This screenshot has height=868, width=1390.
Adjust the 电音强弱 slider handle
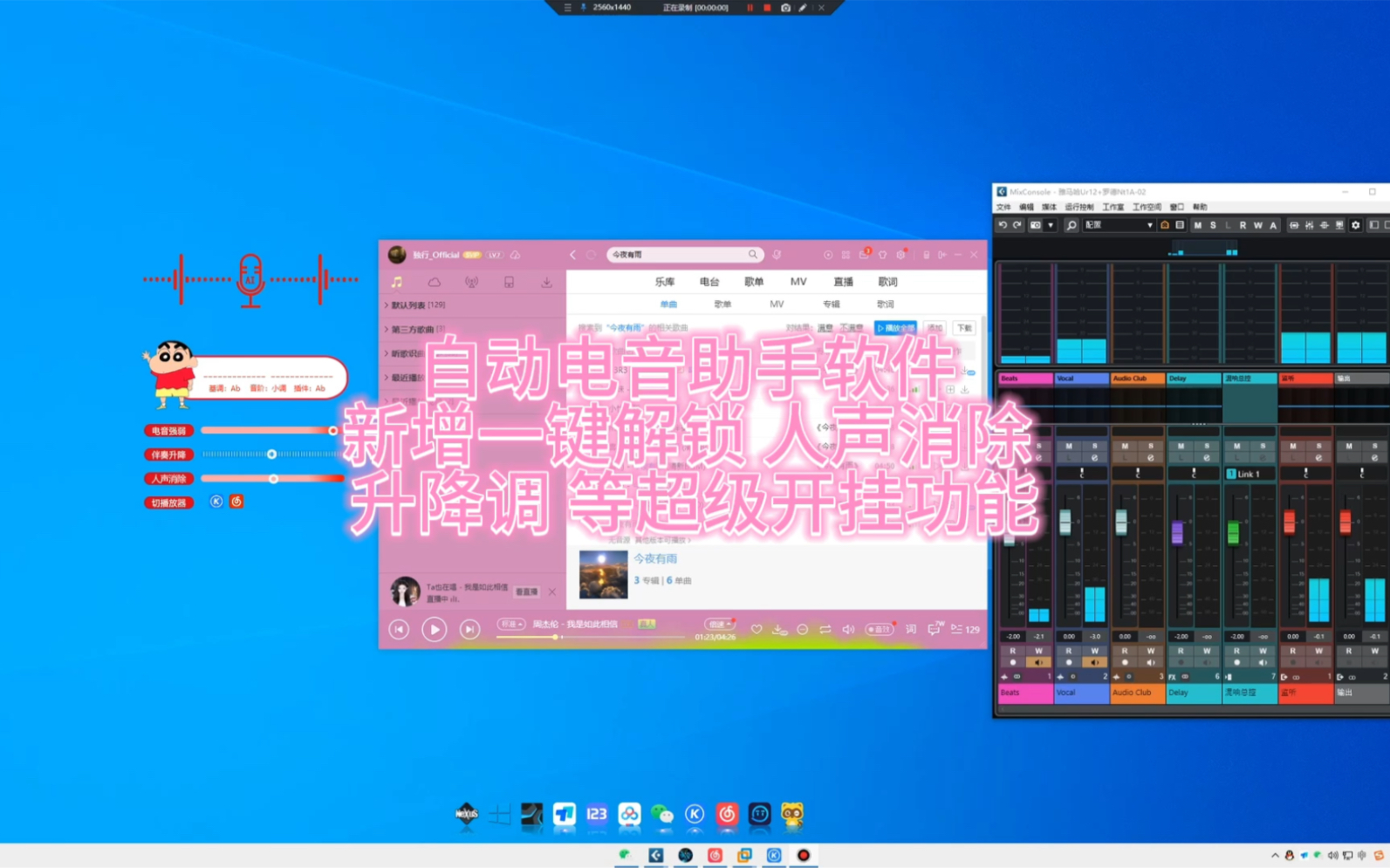[x=332, y=430]
